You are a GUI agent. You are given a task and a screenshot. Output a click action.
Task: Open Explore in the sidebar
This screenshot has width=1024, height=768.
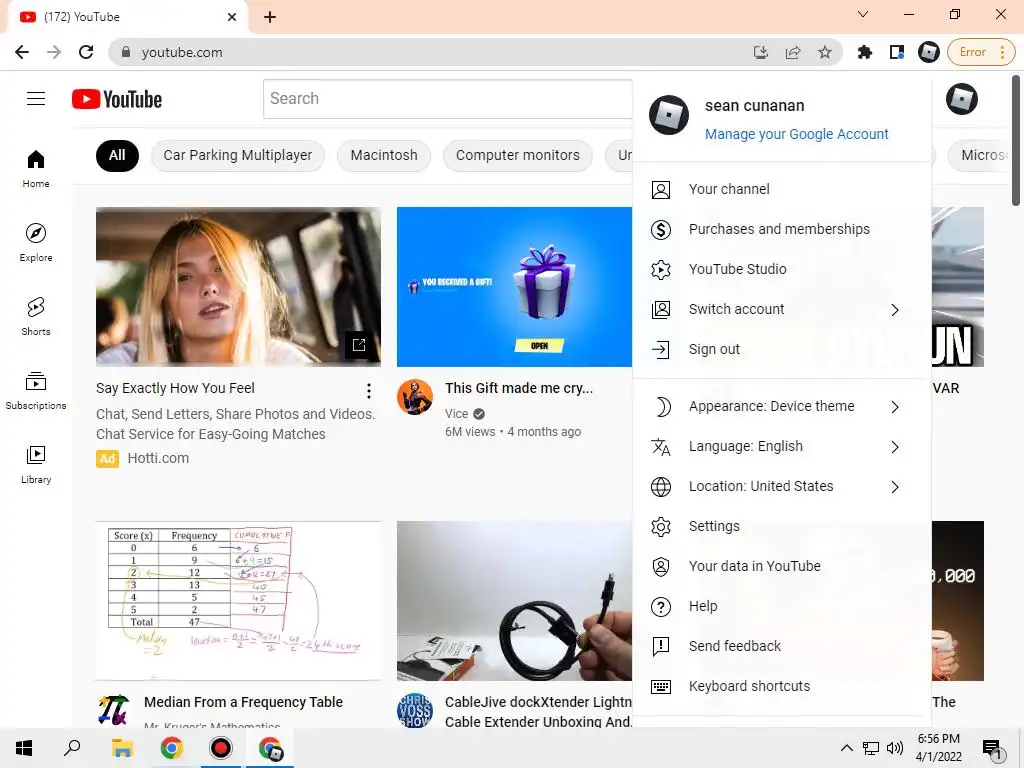[x=36, y=243]
